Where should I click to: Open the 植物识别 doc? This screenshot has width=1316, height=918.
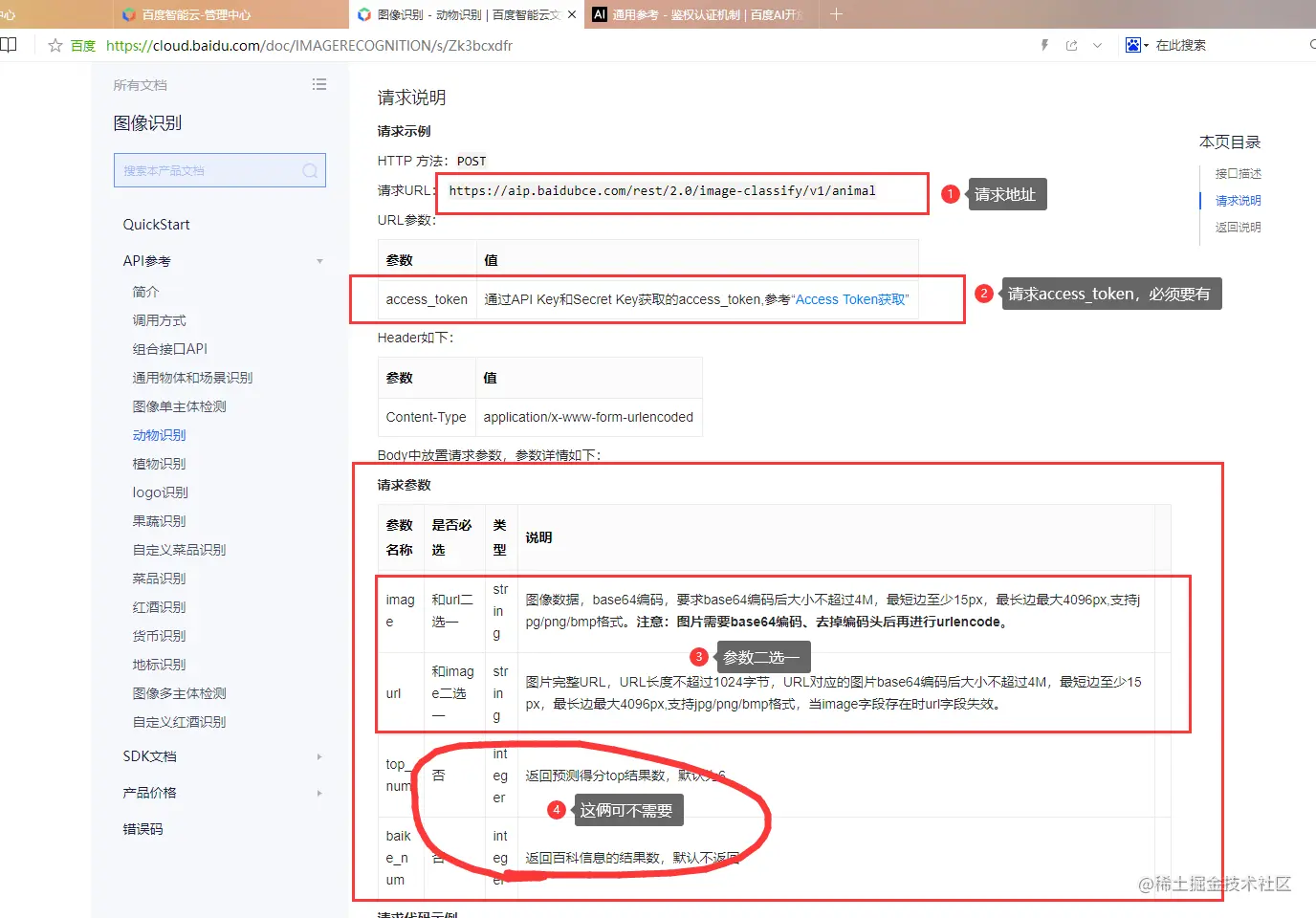point(159,464)
